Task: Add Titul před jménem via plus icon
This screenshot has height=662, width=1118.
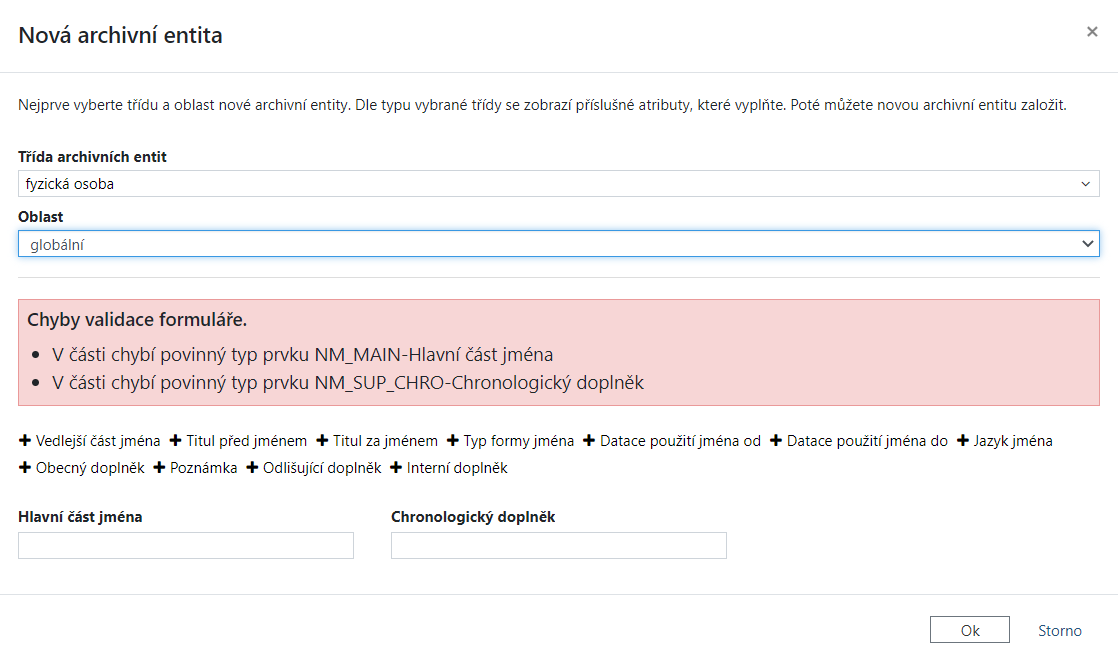Action: coord(176,441)
